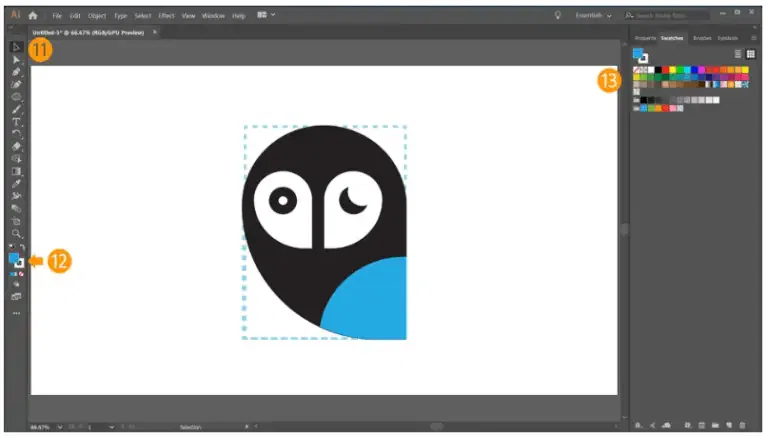The image size is (768, 438).
Task: Switch swatches to list view
Action: (738, 54)
